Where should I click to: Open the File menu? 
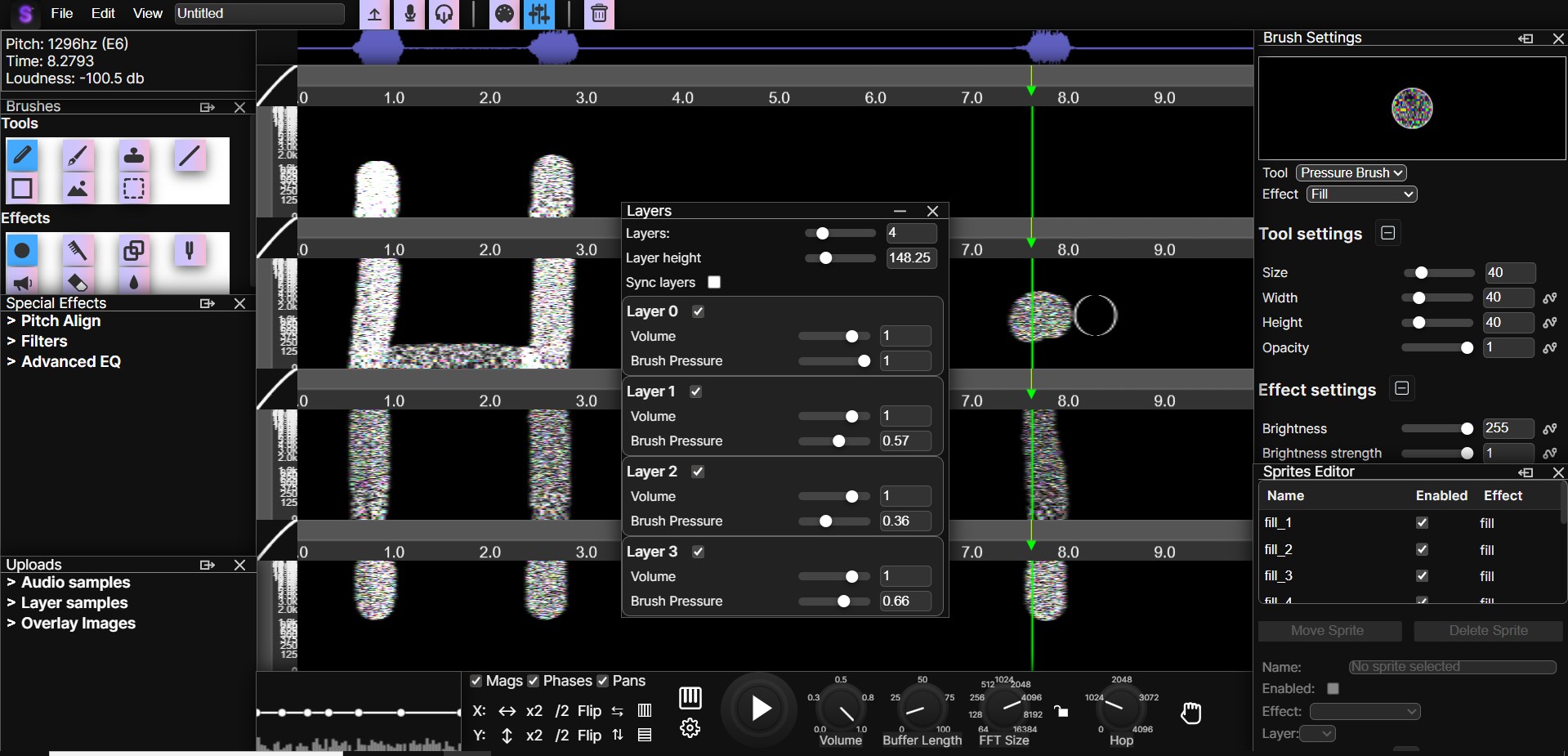click(x=62, y=13)
